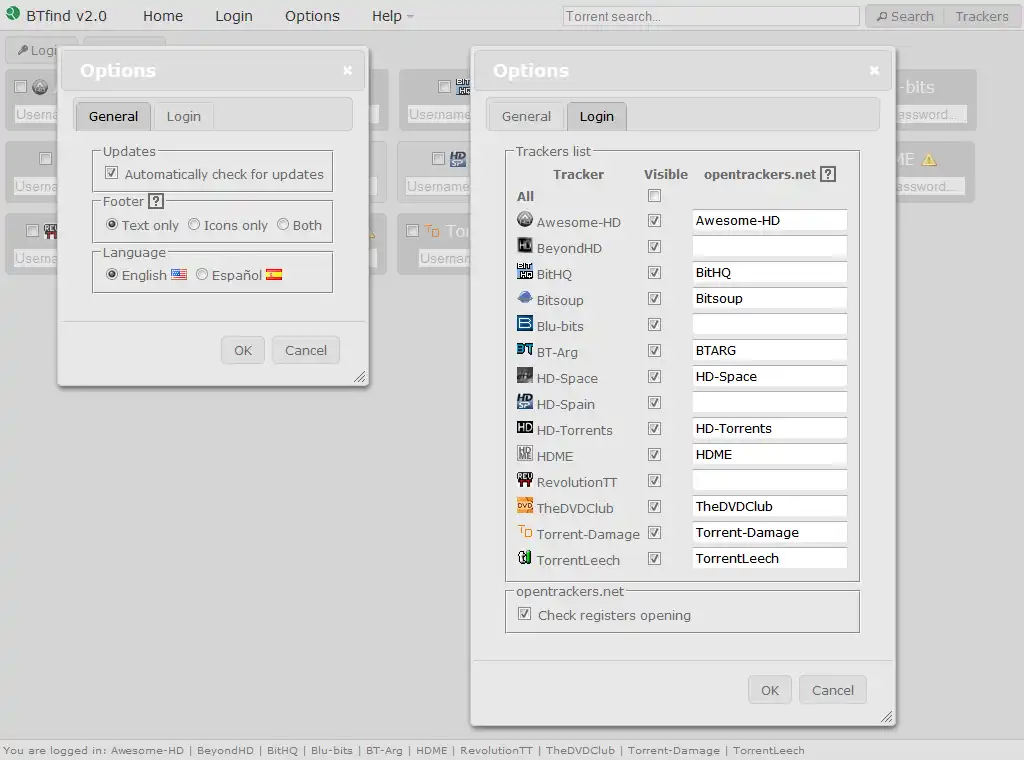Uncheck Bitsoup visible checkbox

click(x=654, y=298)
